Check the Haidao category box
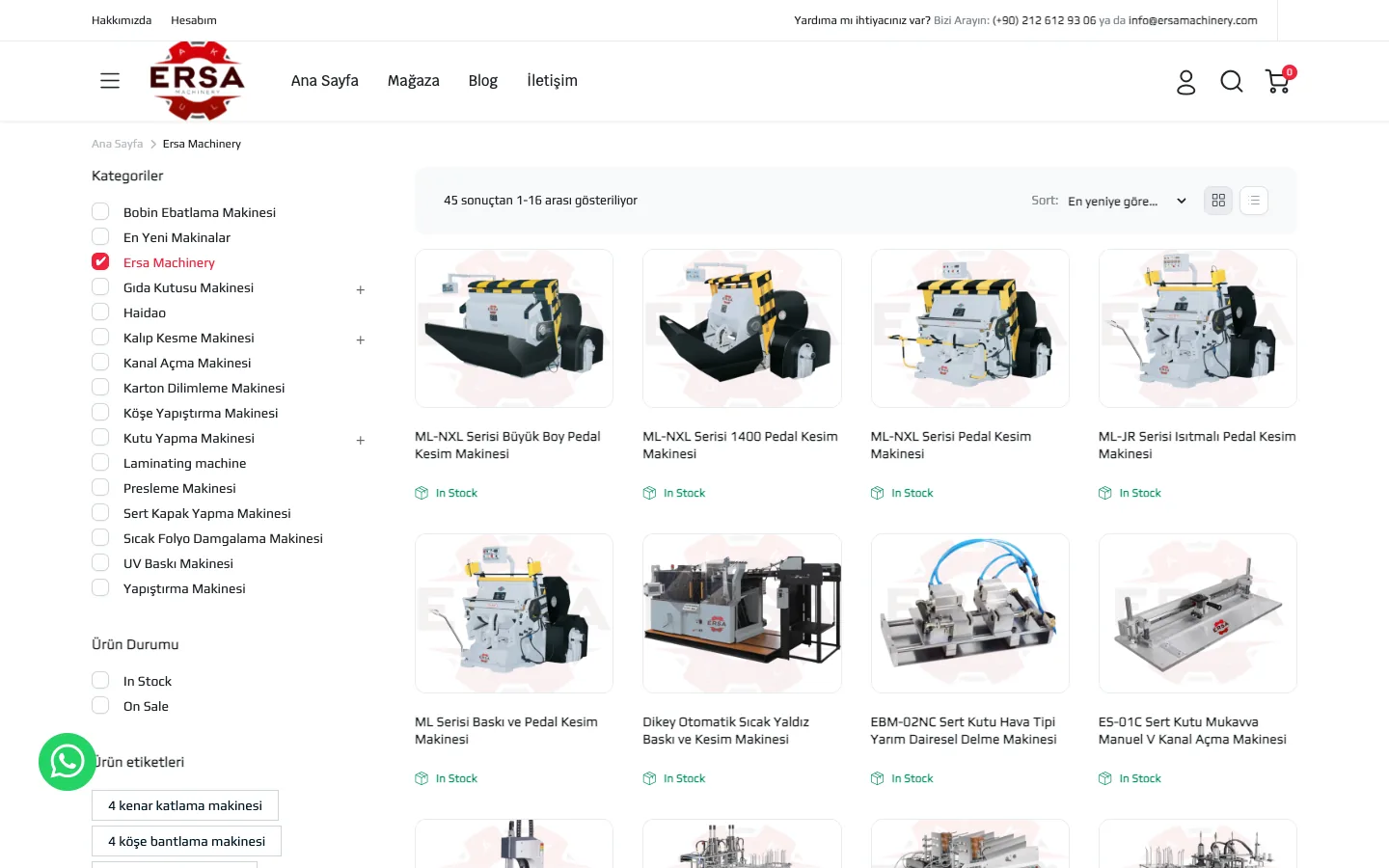The height and width of the screenshot is (868, 1389). [100, 312]
